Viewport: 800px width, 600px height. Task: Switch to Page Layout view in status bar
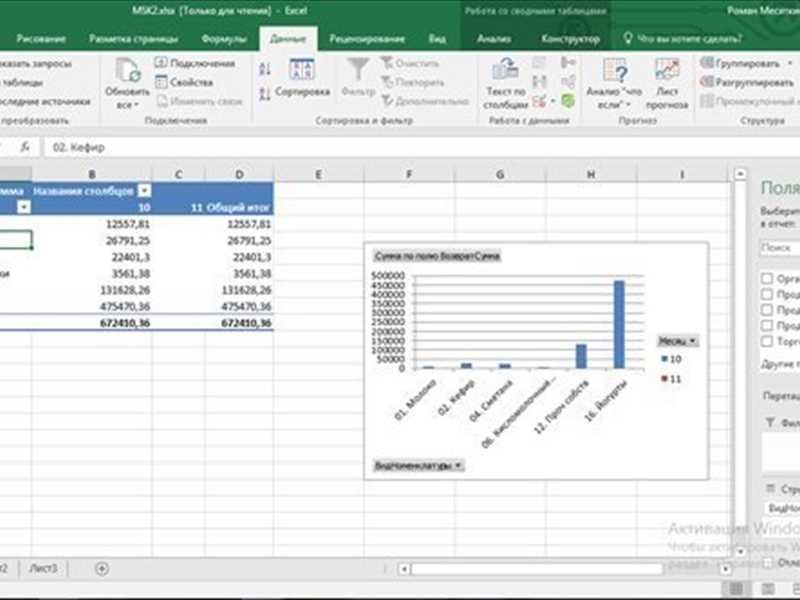tap(768, 589)
